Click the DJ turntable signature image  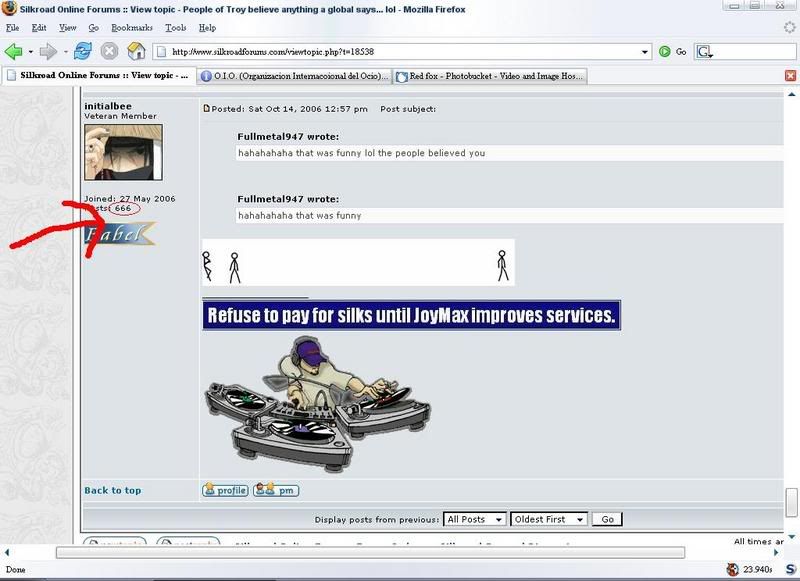(317, 404)
